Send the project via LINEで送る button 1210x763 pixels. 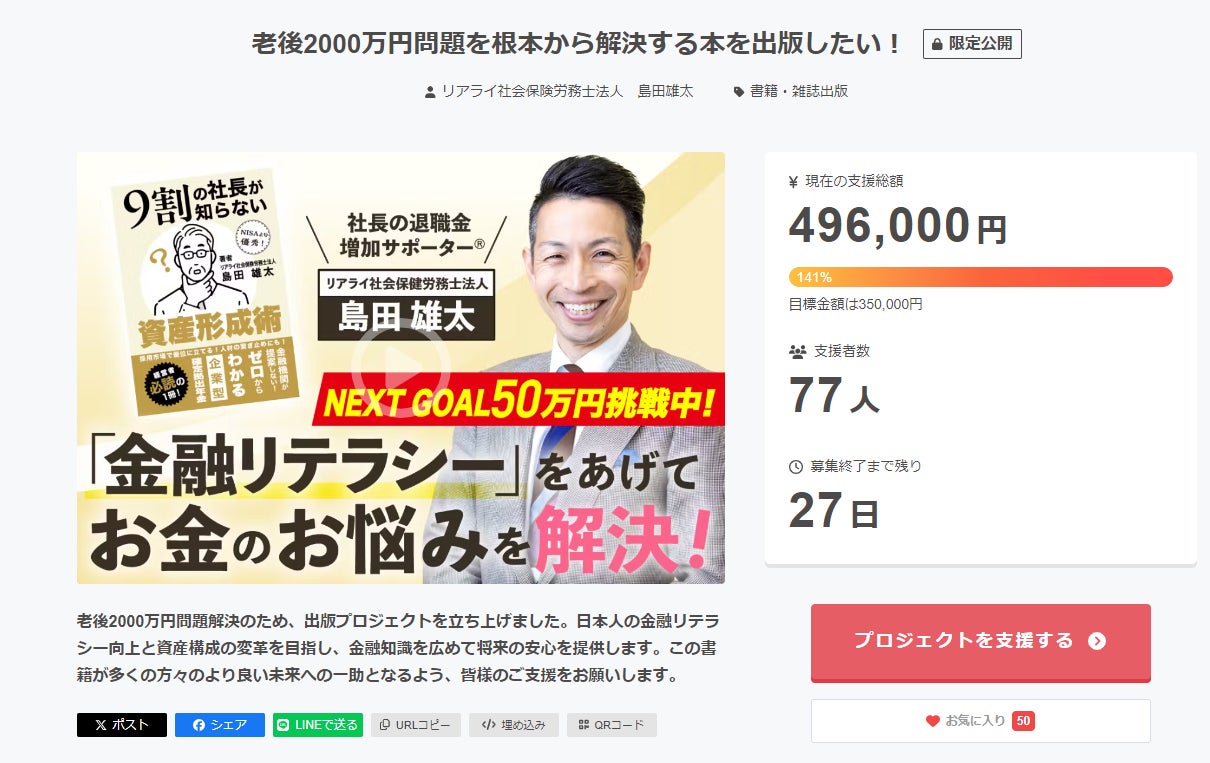click(x=317, y=725)
